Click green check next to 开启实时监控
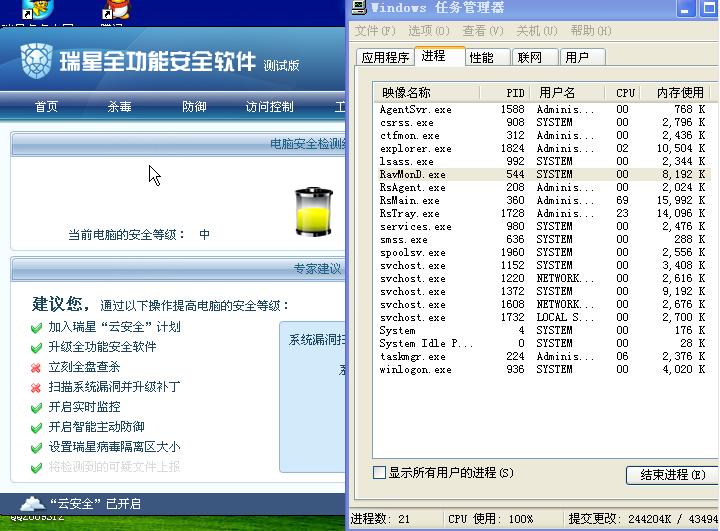Image resolution: width=720 pixels, height=531 pixels. point(36,408)
